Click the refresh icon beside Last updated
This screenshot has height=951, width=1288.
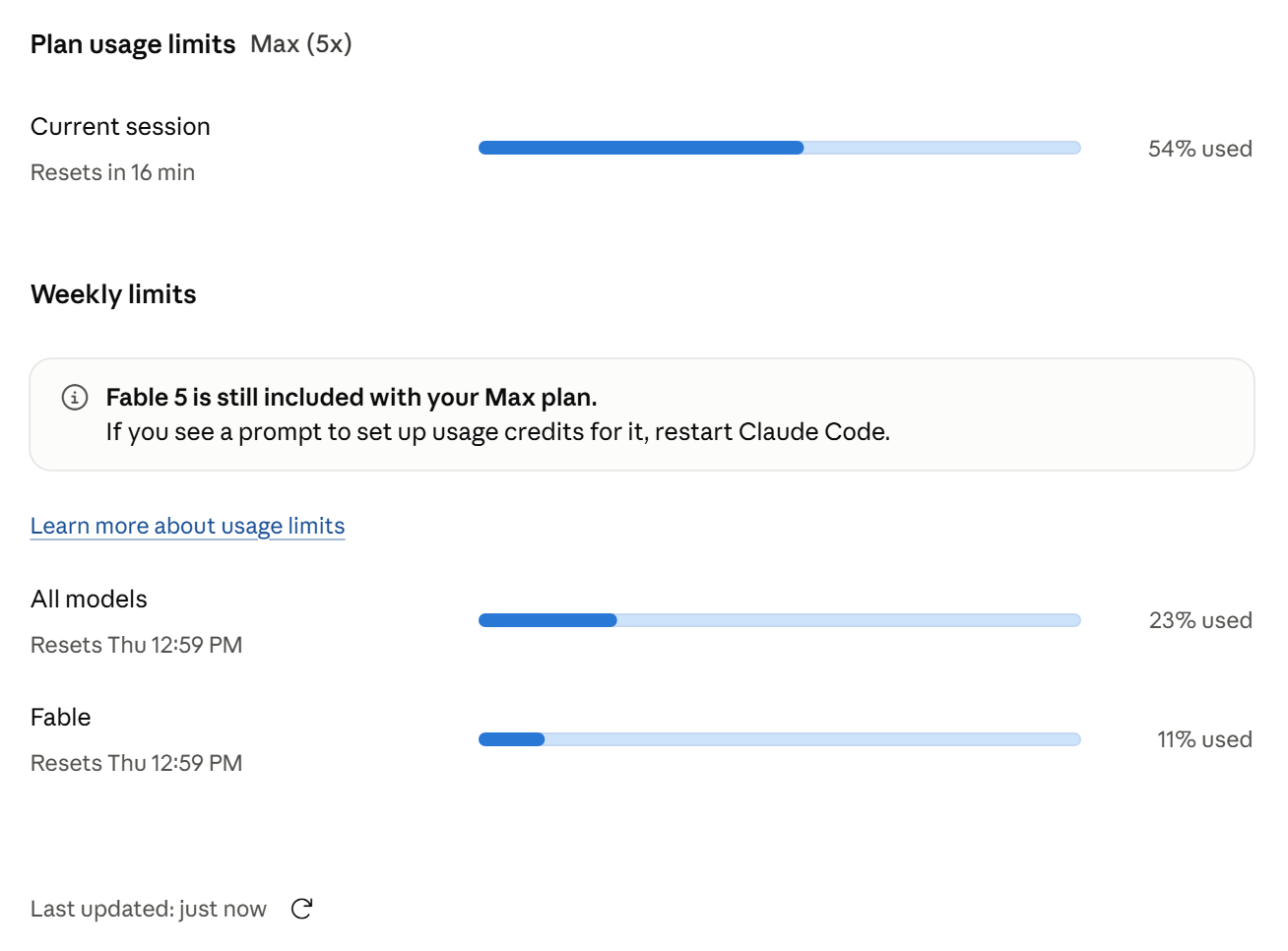[x=302, y=909]
